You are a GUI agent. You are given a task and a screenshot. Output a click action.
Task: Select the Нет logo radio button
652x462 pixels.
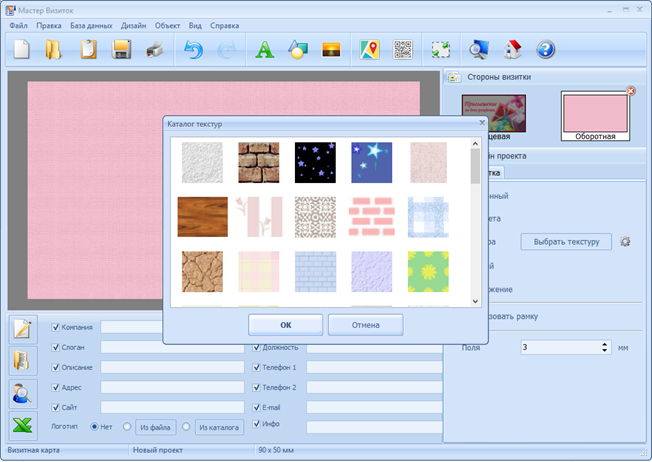pos(94,427)
